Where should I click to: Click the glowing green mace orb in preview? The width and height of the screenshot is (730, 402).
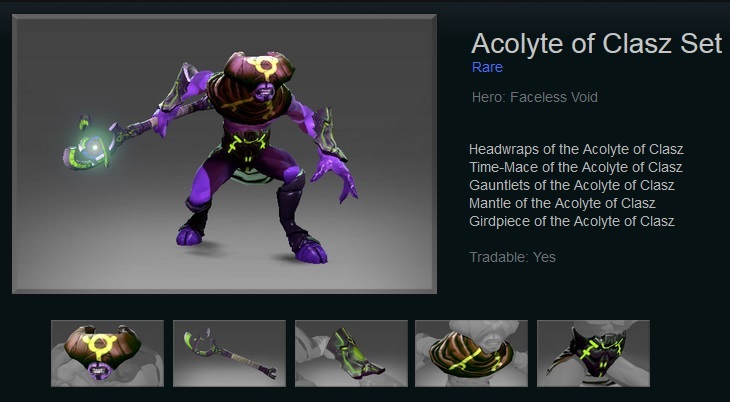[95, 147]
